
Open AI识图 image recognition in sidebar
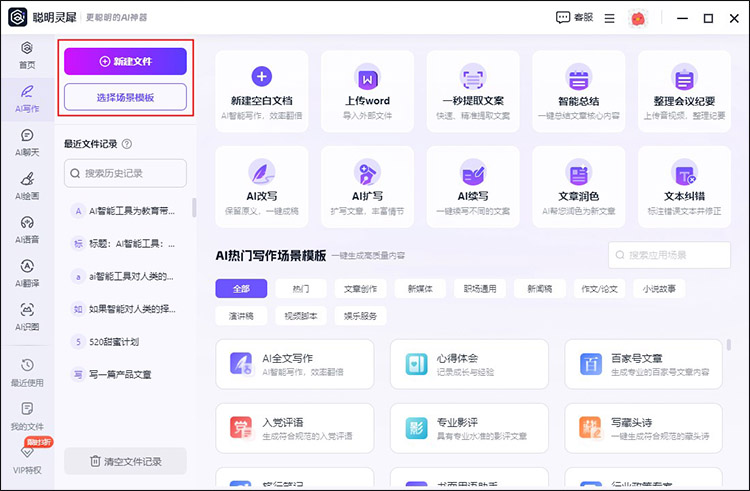pos(27,317)
